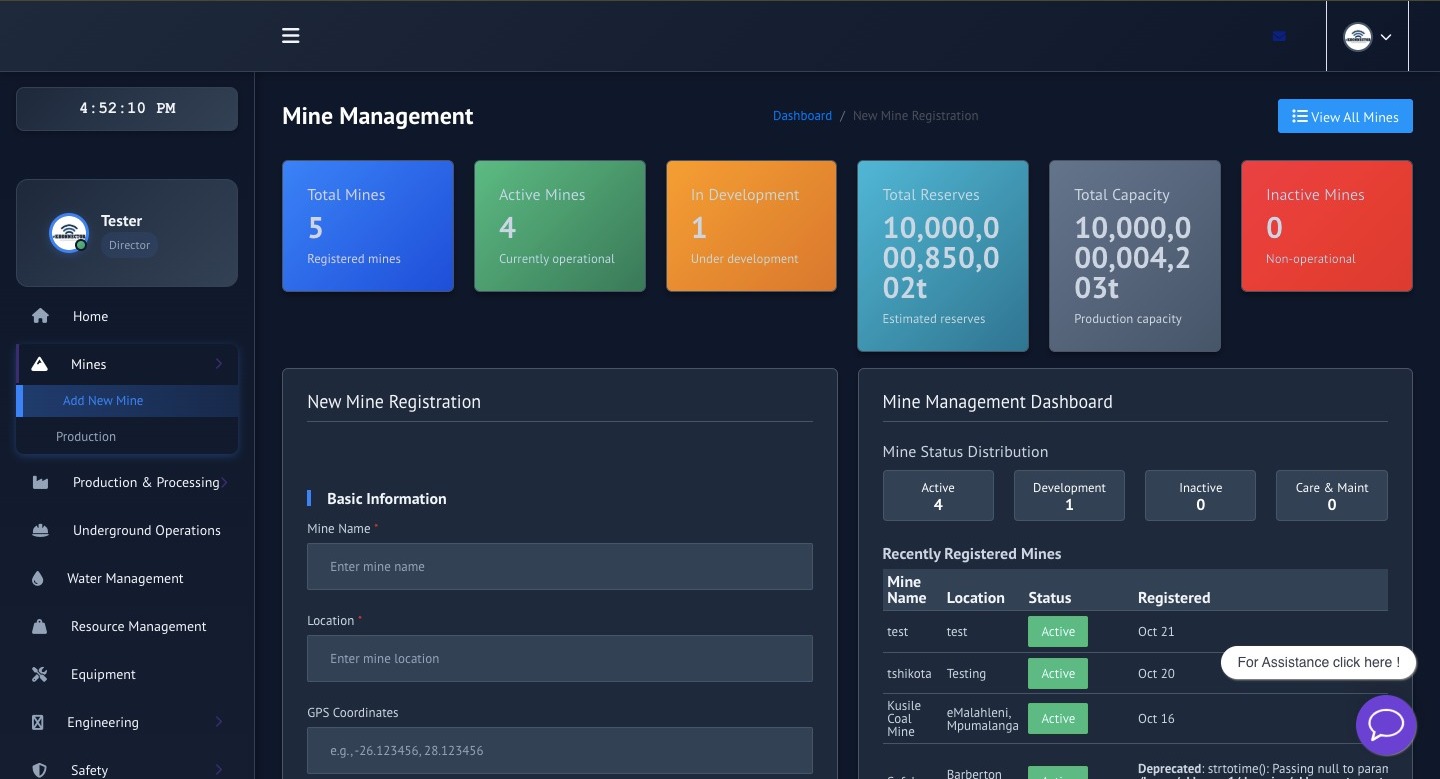Click the Water Management droplet icon
The width and height of the screenshot is (1440, 779).
tap(38, 578)
